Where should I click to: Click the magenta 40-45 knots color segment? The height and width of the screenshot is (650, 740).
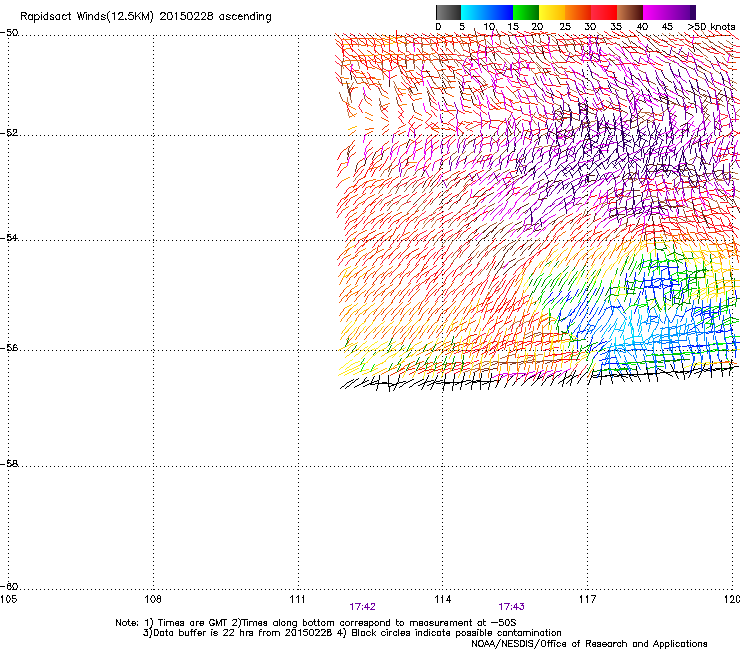pyautogui.click(x=656, y=12)
